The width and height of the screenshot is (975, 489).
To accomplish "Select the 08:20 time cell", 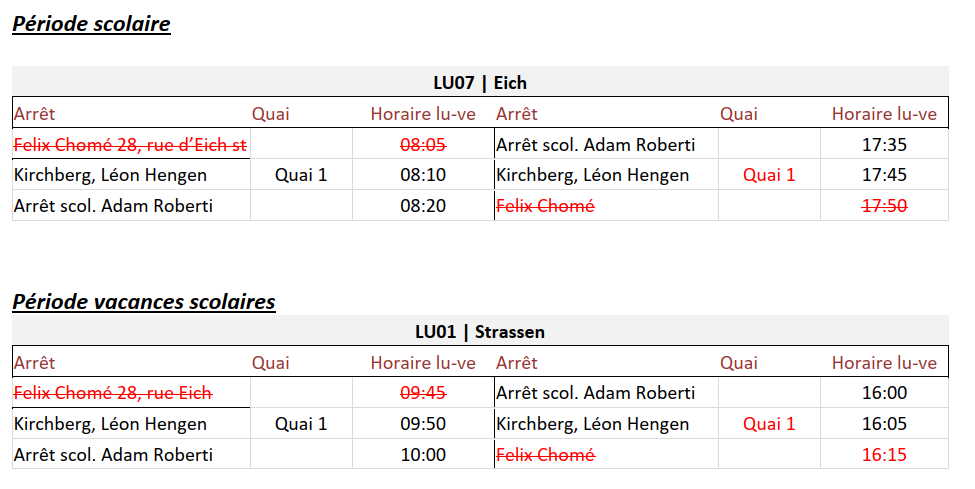I will [x=423, y=206].
